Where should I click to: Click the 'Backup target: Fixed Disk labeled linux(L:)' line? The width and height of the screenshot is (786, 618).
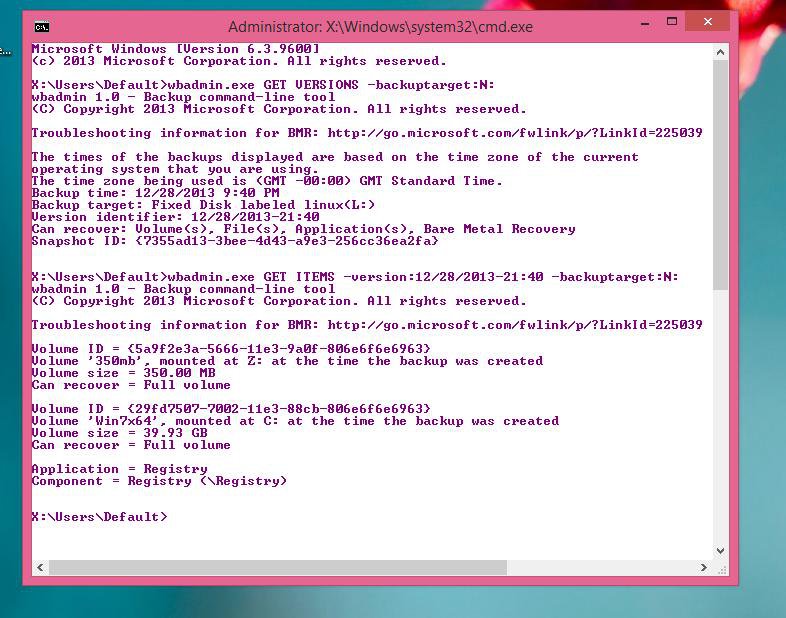pyautogui.click(x=203, y=205)
